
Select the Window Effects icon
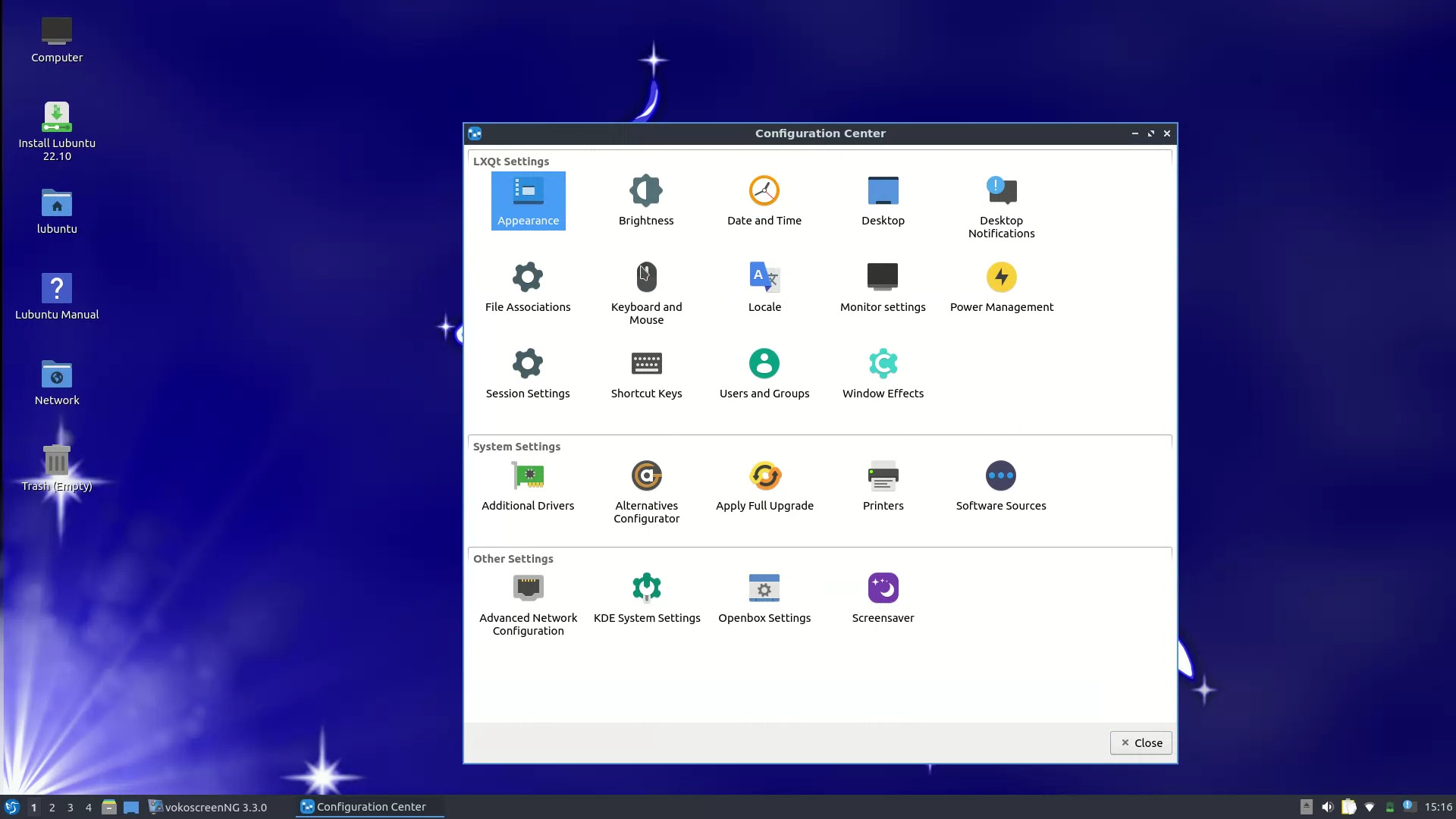coord(883,373)
